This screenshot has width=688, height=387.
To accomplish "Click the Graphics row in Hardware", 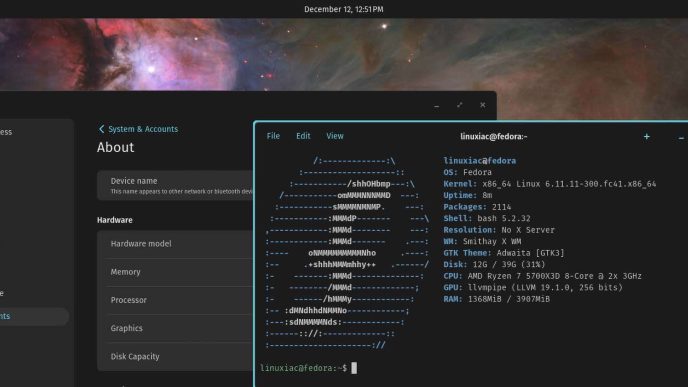I will [176, 328].
